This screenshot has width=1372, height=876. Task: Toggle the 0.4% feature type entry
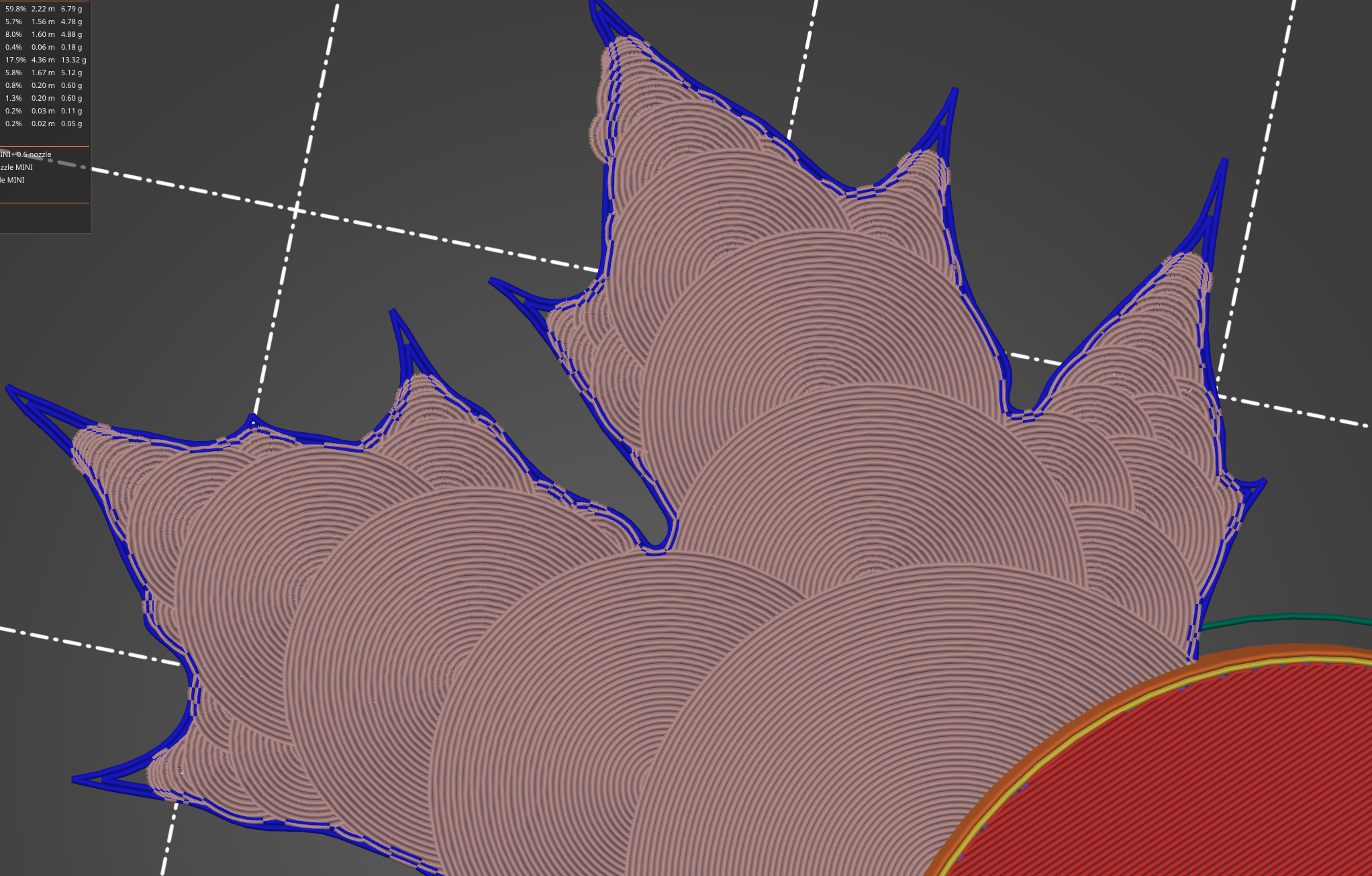coord(13,47)
